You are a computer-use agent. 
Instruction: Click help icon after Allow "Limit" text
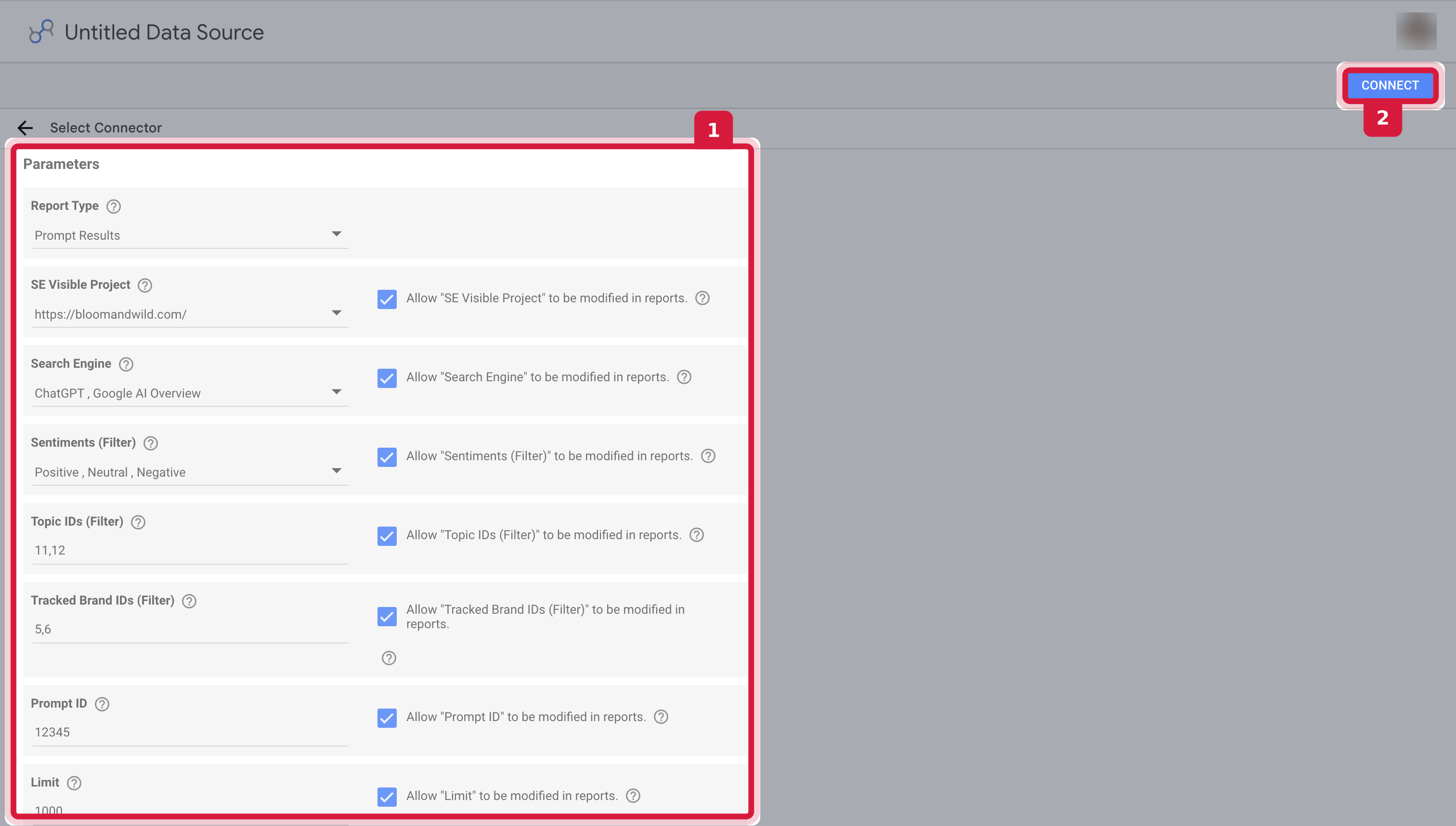click(633, 795)
